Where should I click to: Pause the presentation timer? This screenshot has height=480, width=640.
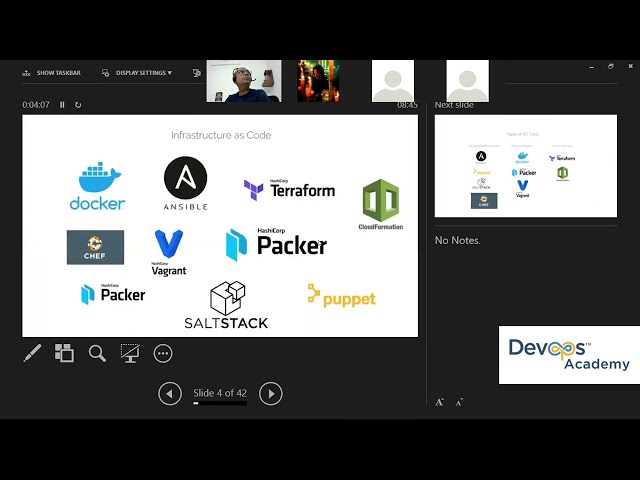click(62, 105)
